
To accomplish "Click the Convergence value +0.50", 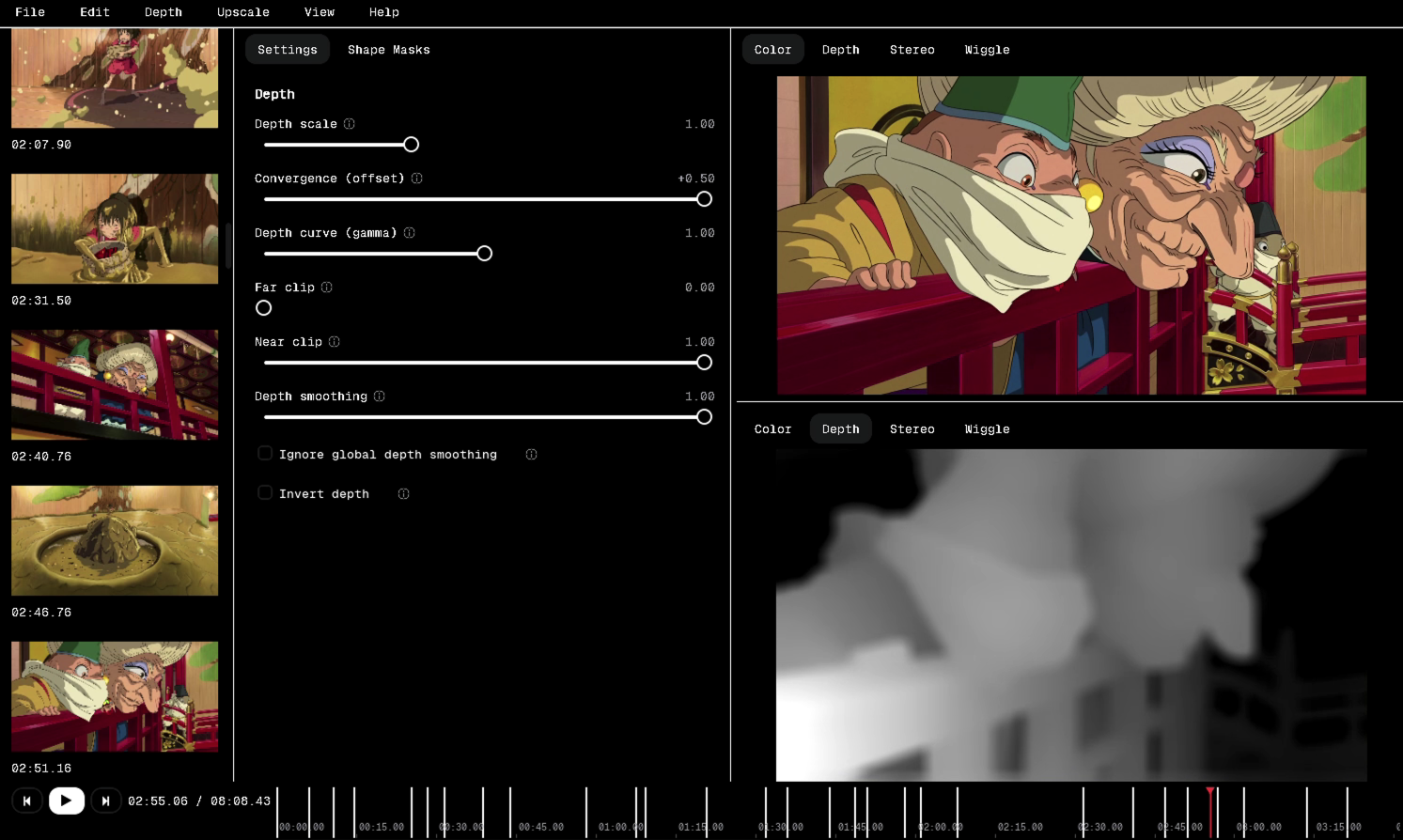I will pyautogui.click(x=696, y=179).
